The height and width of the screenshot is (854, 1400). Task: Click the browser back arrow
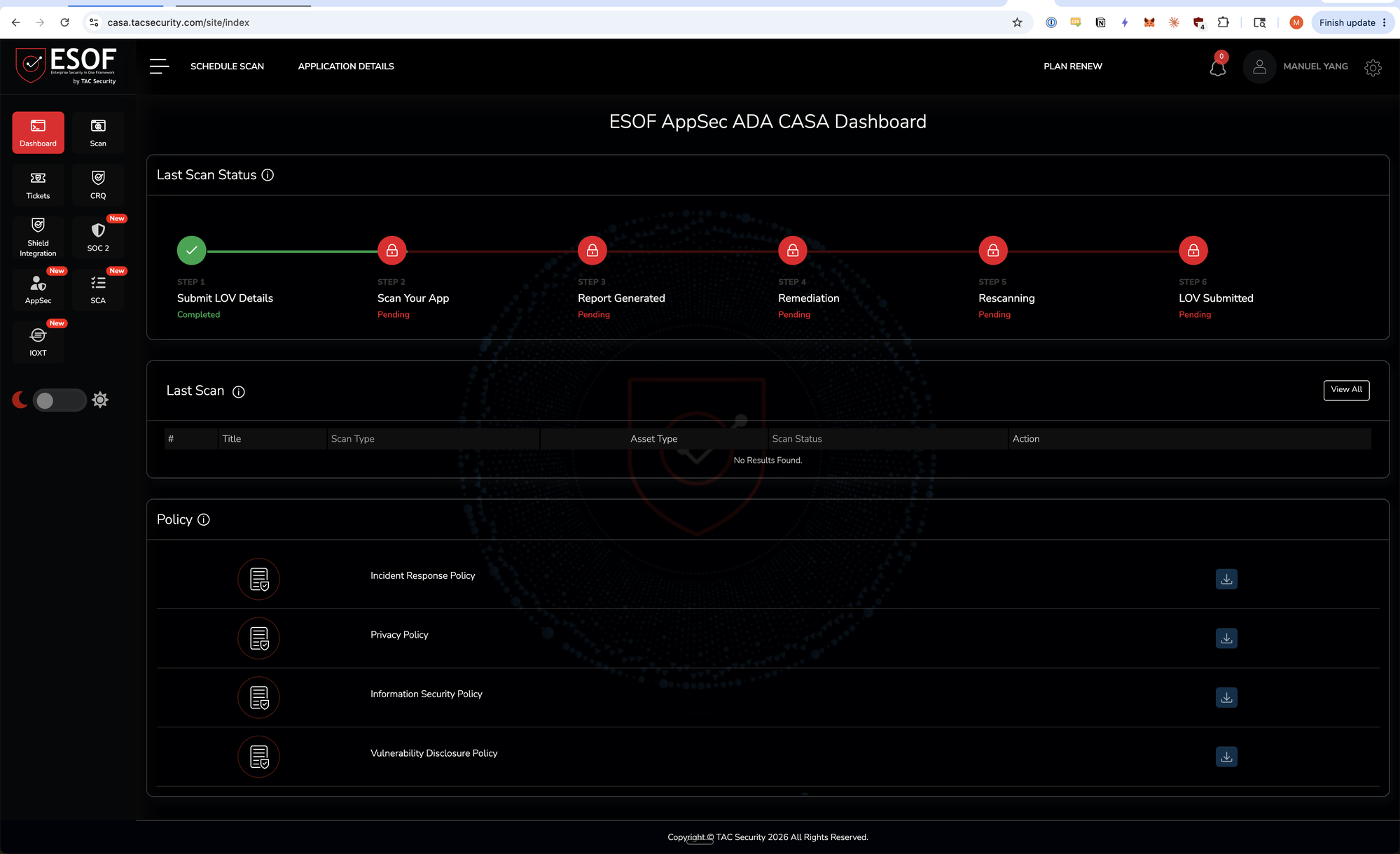(16, 22)
